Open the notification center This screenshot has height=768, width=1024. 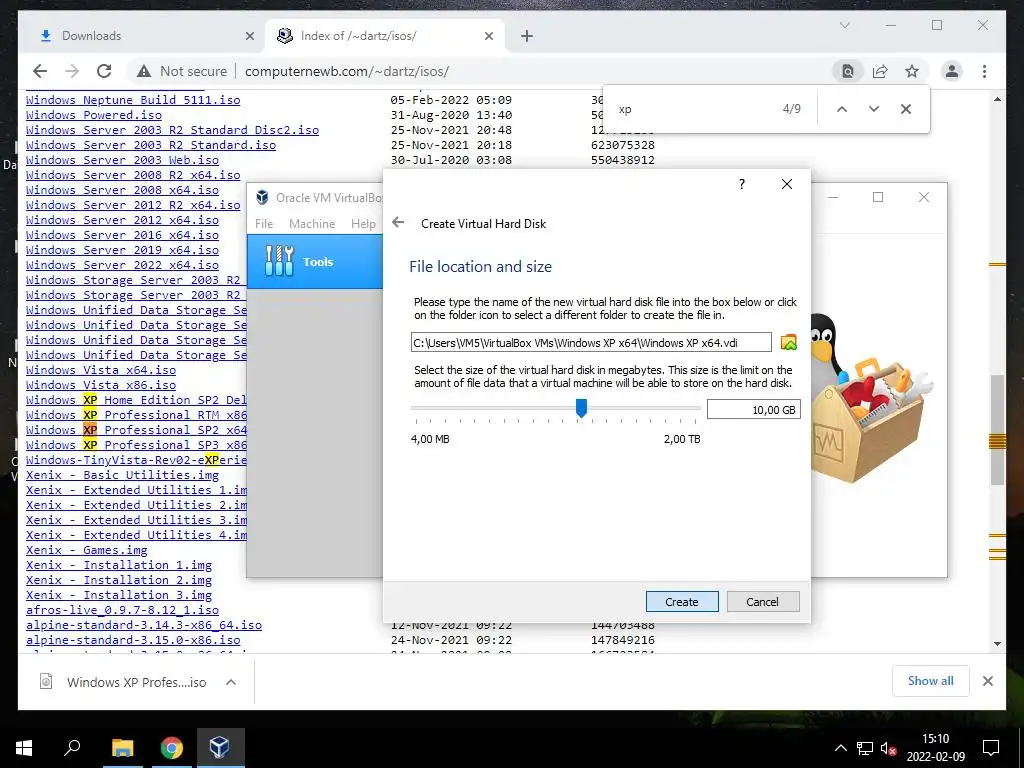pyautogui.click(x=991, y=748)
